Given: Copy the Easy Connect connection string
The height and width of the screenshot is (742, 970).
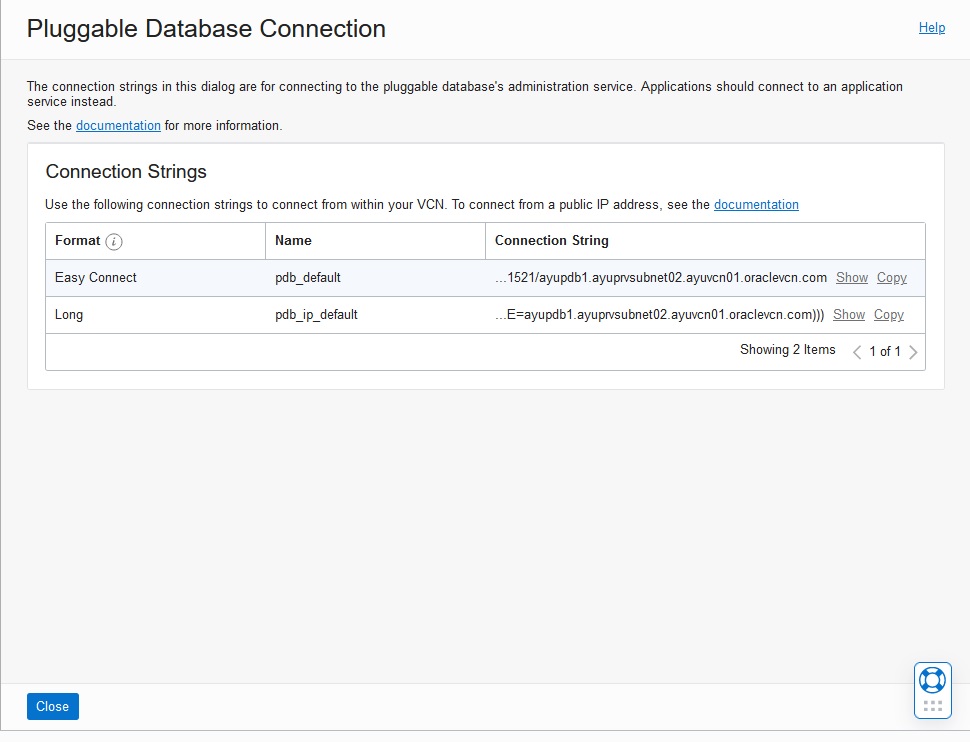Looking at the screenshot, I should point(892,277).
